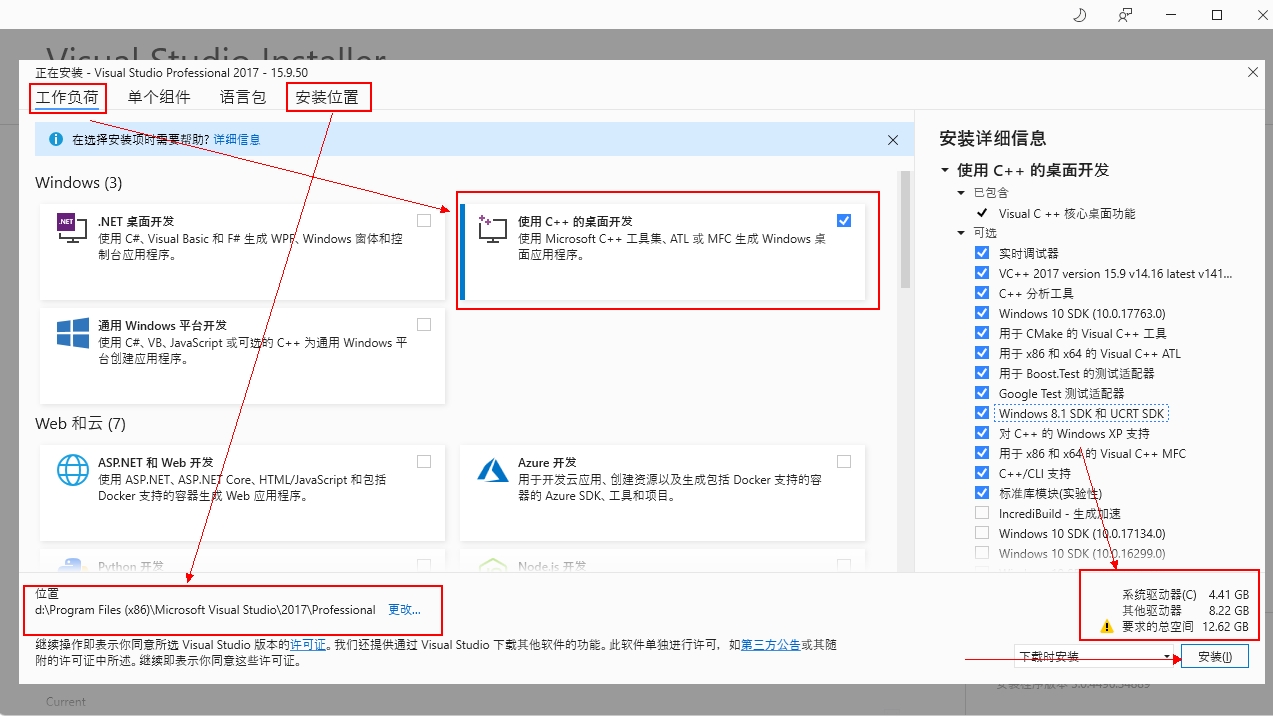Click the install path d:\Program Files (x86) text
Screen dimensions: 1273x716
[205, 609]
